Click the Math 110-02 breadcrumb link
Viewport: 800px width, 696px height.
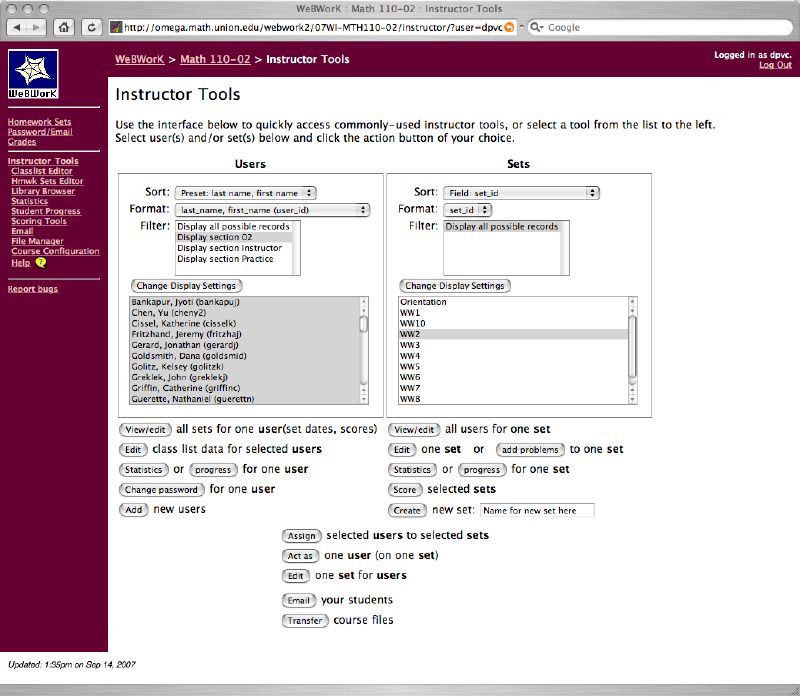215,59
